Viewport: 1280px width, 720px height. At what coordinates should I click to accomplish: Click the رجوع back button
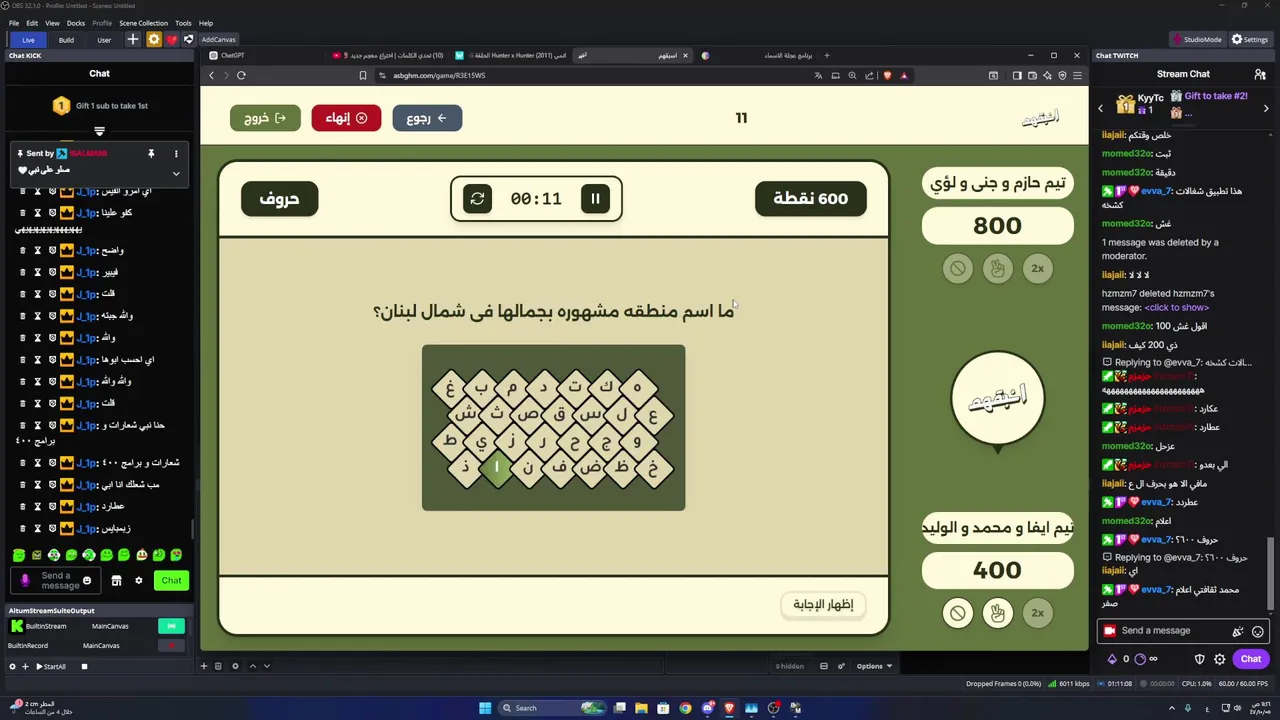click(x=427, y=118)
